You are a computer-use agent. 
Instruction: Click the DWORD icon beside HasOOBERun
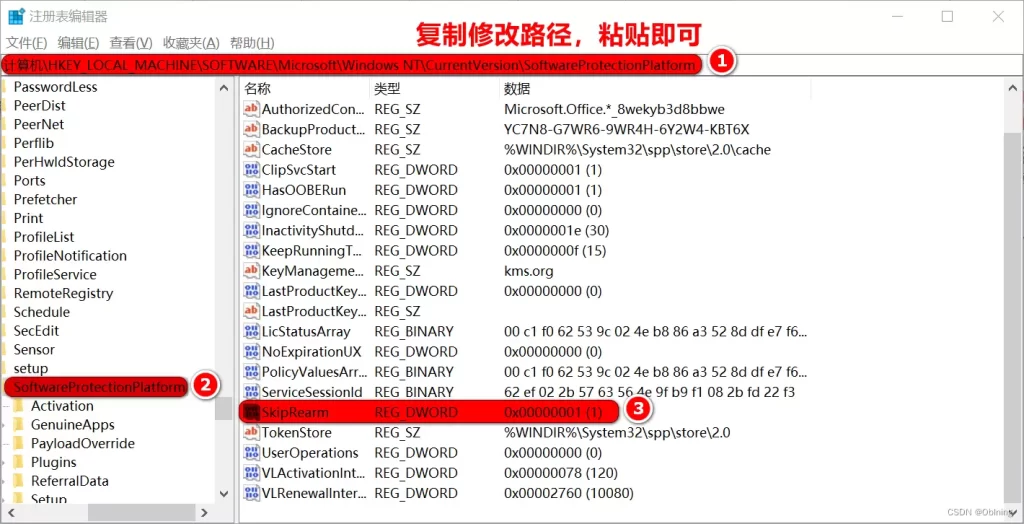[251, 190]
